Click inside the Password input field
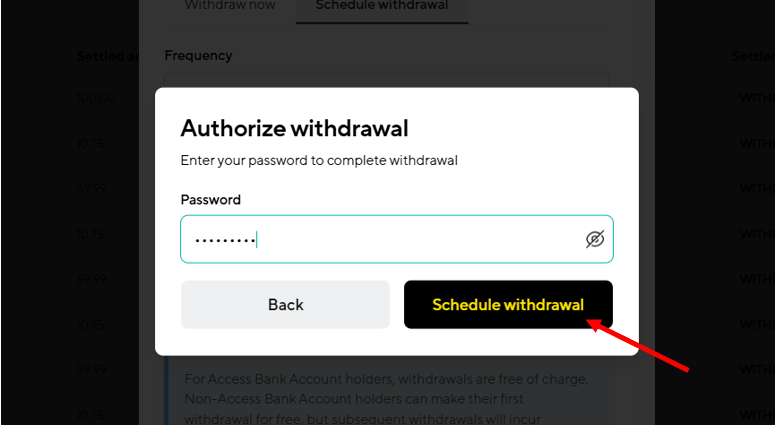The image size is (776, 425). click(x=396, y=239)
